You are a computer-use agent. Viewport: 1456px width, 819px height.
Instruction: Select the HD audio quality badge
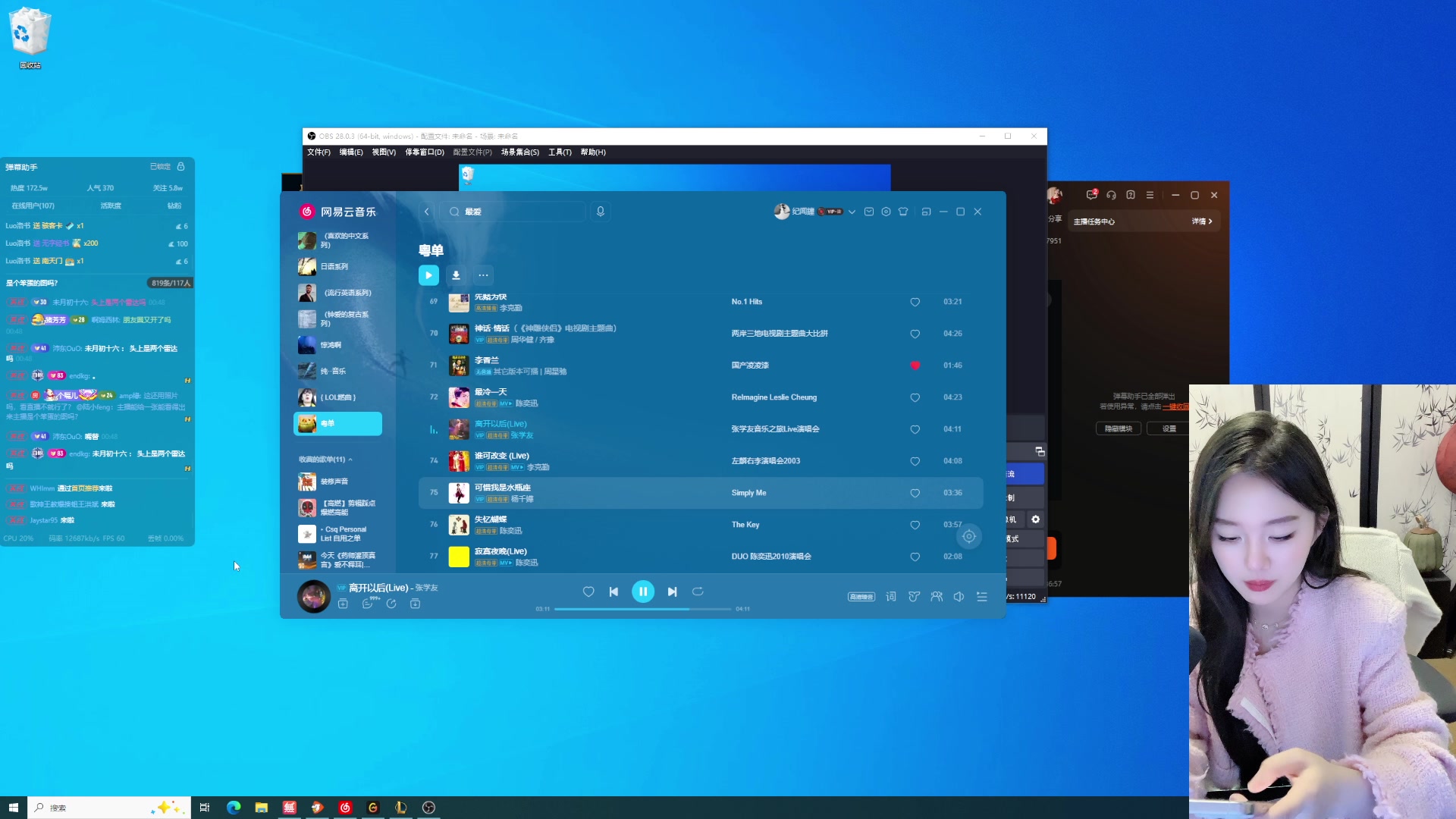pyautogui.click(x=861, y=597)
